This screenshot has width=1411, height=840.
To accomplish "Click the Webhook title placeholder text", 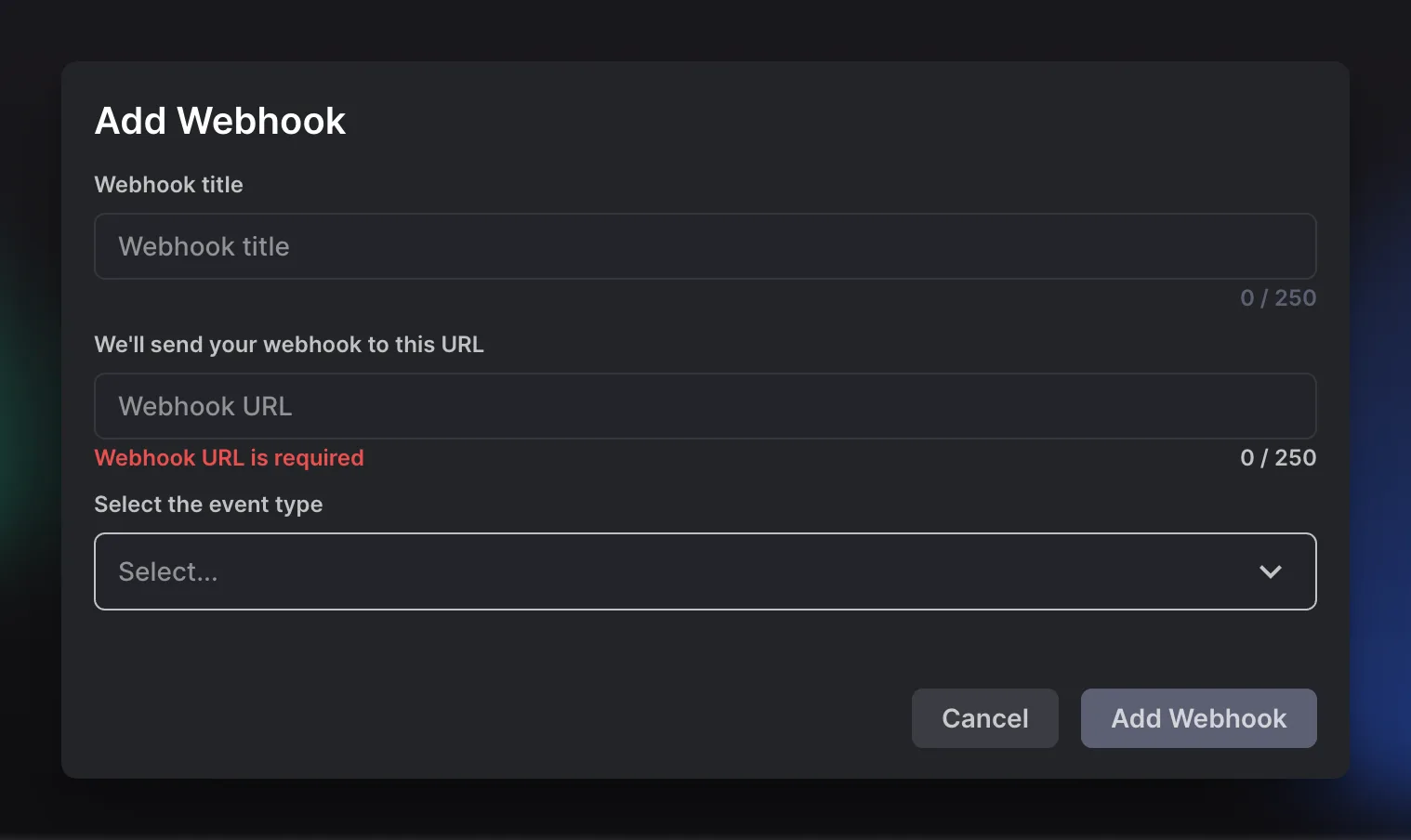I will [203, 246].
